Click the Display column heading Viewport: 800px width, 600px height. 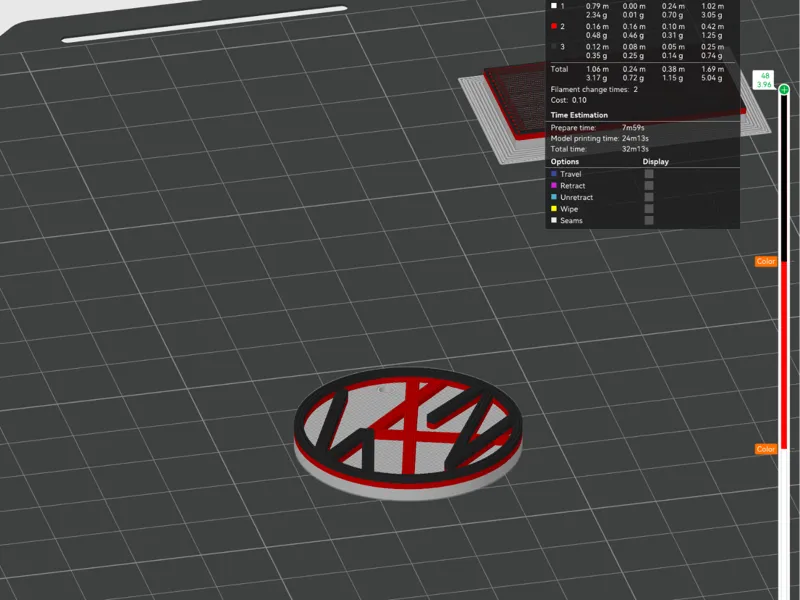pos(656,162)
